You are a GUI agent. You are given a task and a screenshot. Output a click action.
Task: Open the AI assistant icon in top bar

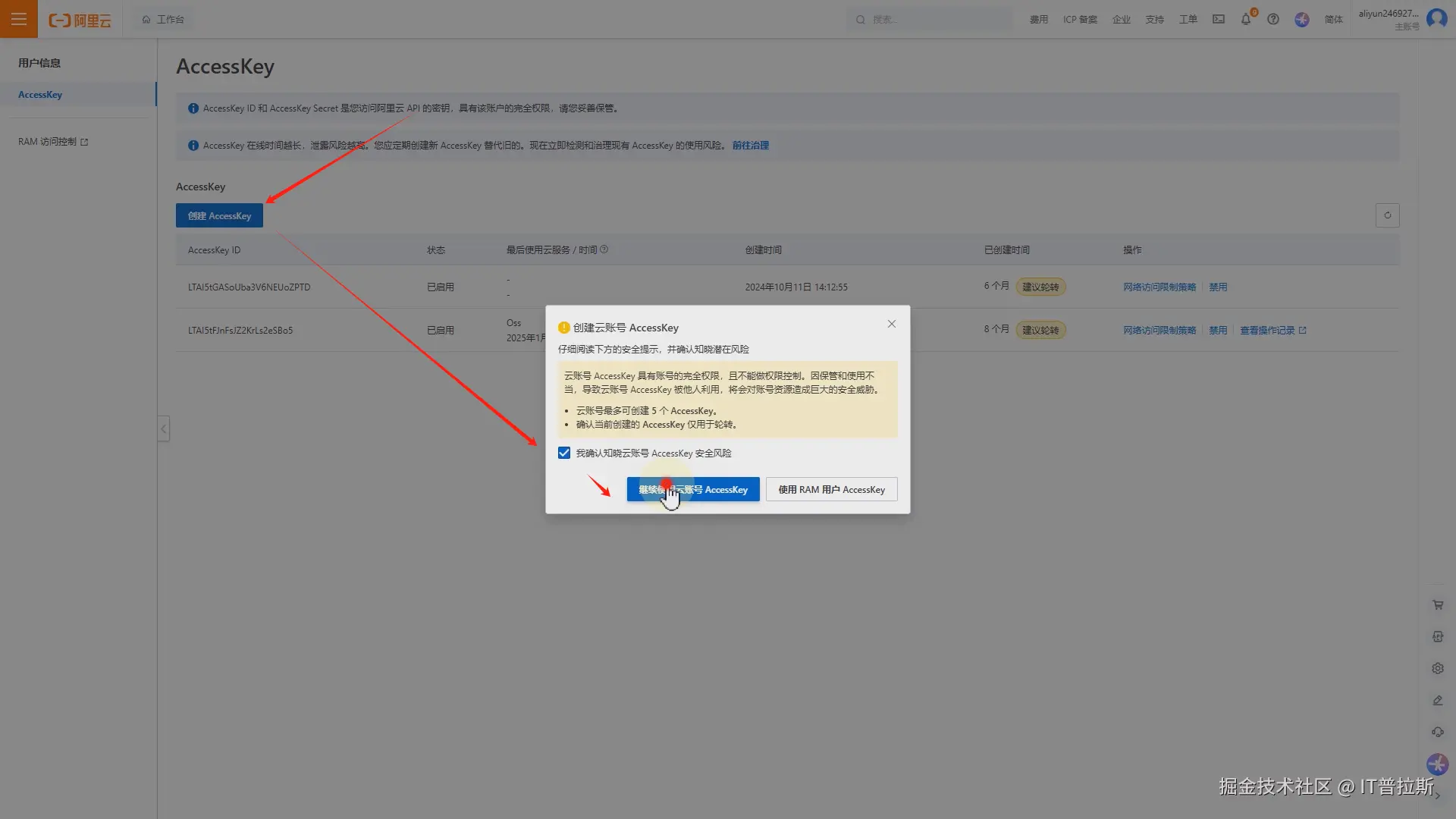coord(1302,20)
